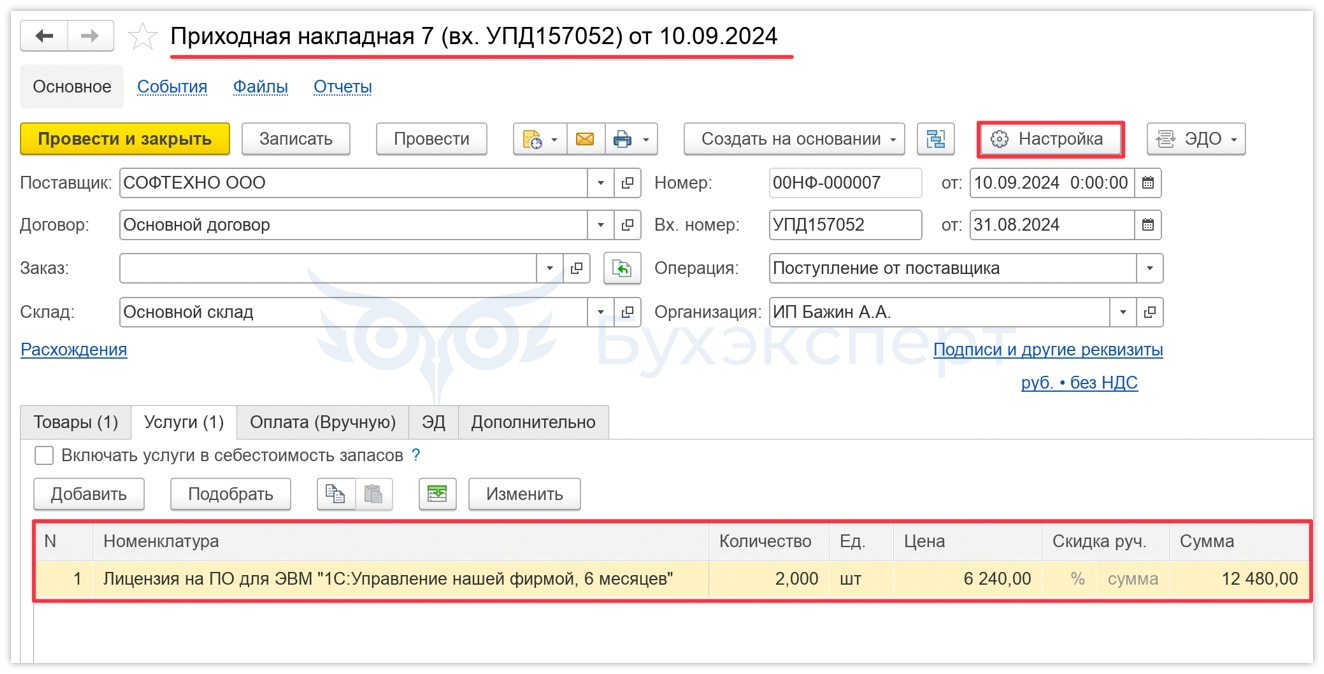Open the Отчеты section

pyautogui.click(x=343, y=87)
